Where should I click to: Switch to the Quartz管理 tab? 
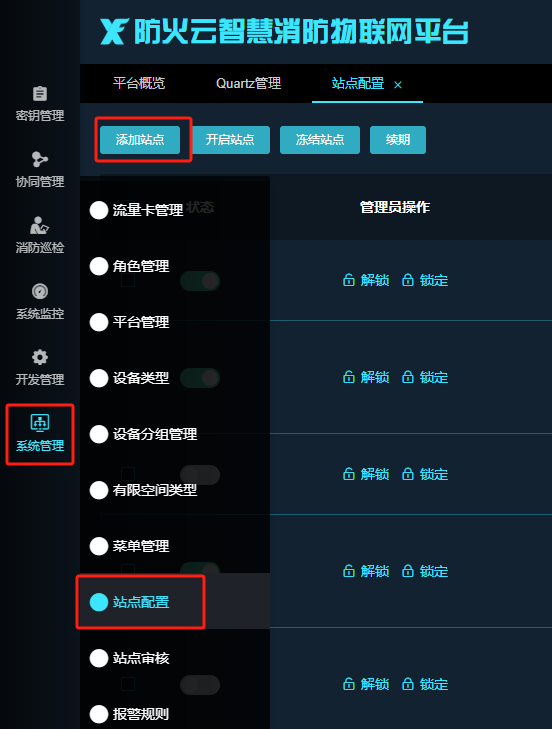(x=248, y=84)
